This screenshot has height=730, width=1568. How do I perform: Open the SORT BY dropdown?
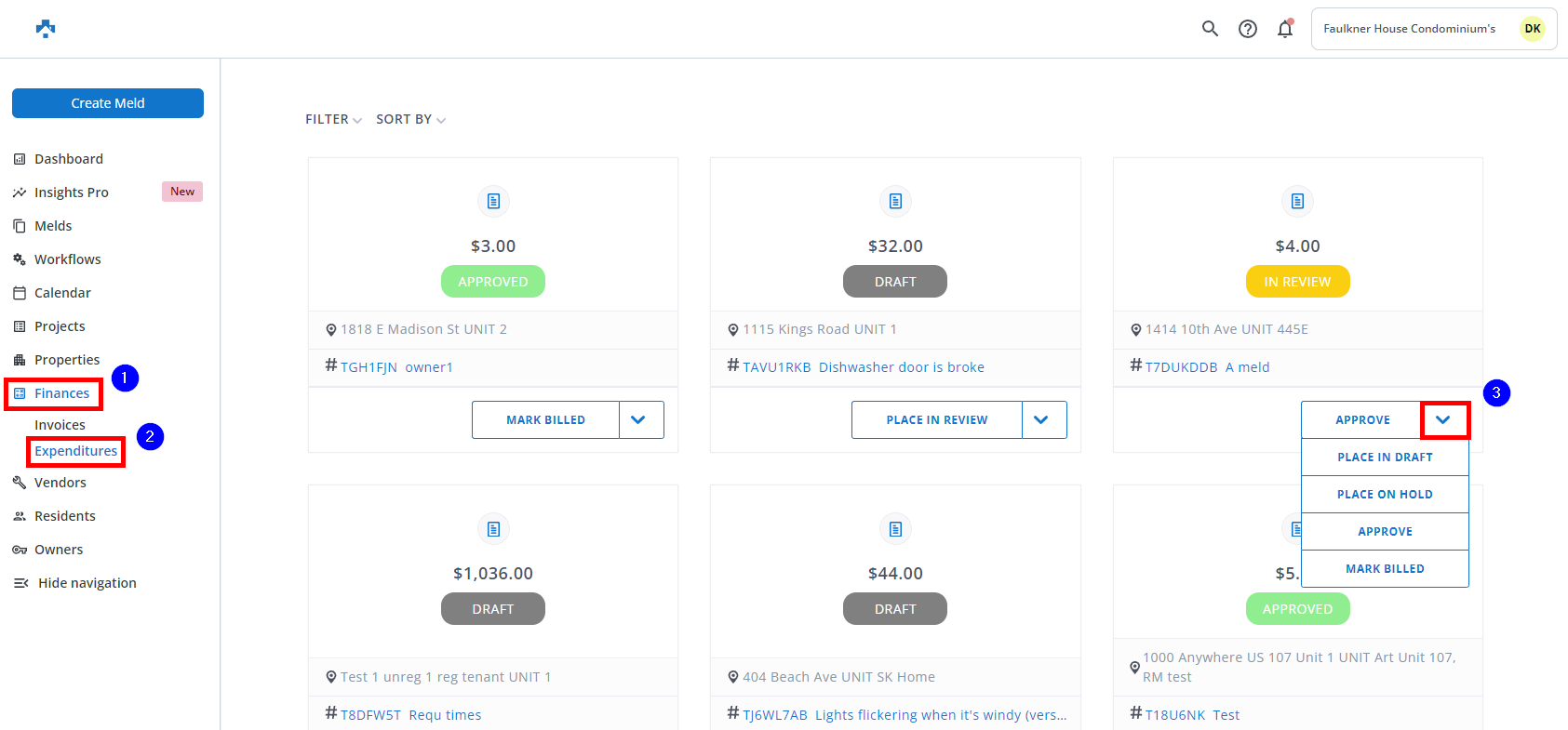(x=410, y=120)
